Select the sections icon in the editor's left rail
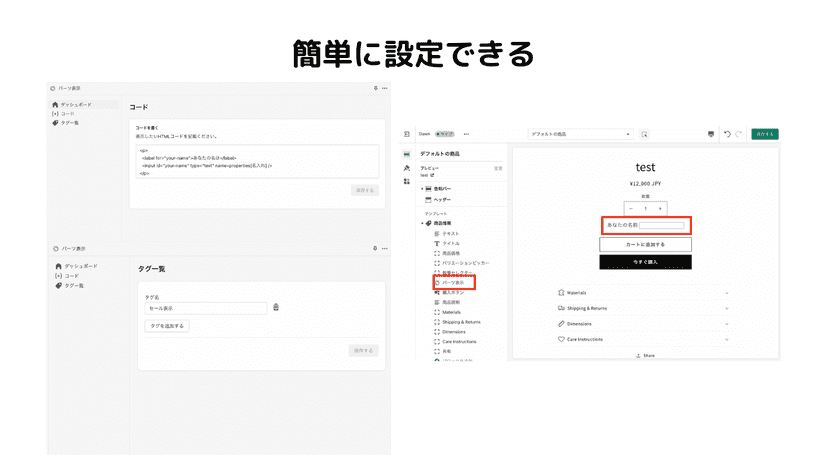Viewport: 828px width, 466px height. point(407,154)
